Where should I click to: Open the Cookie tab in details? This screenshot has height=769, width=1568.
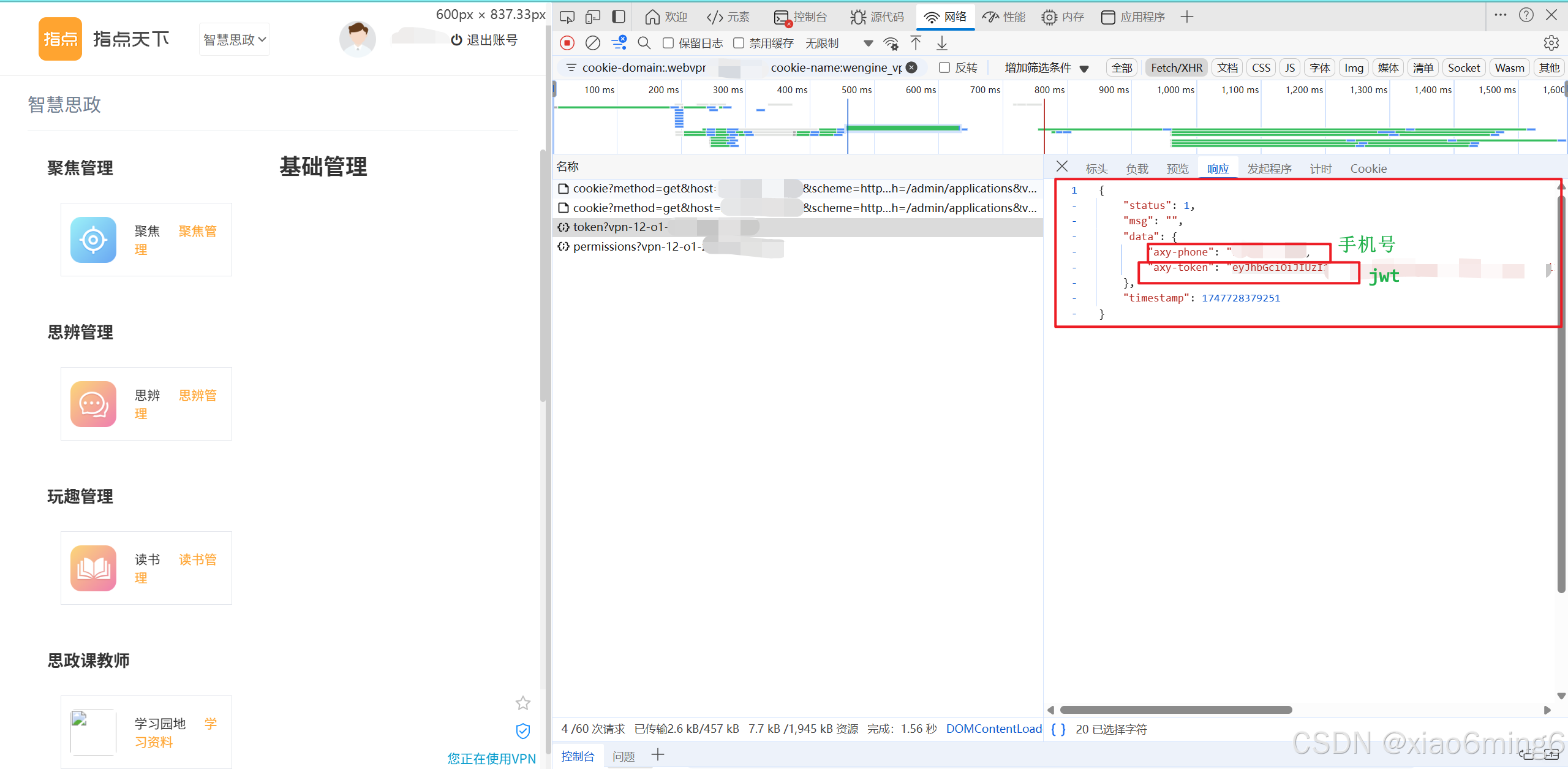pyautogui.click(x=1368, y=169)
